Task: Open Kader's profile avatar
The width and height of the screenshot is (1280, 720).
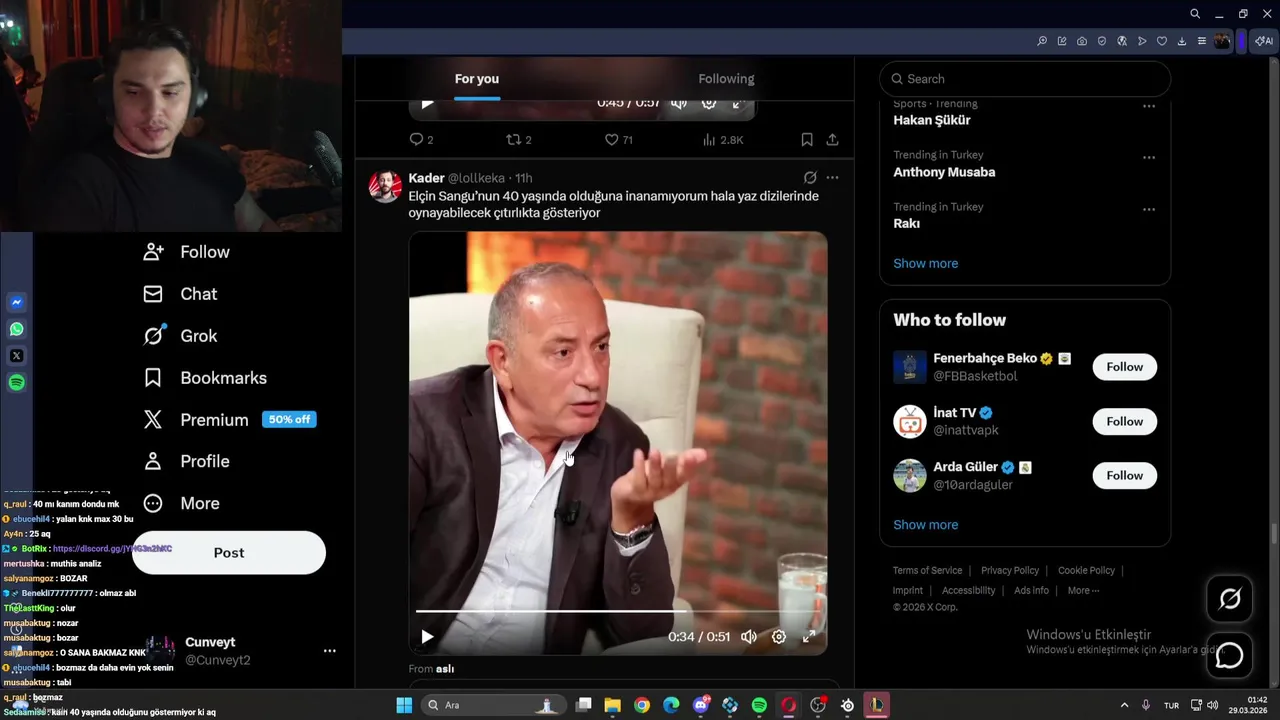Action: [x=385, y=186]
